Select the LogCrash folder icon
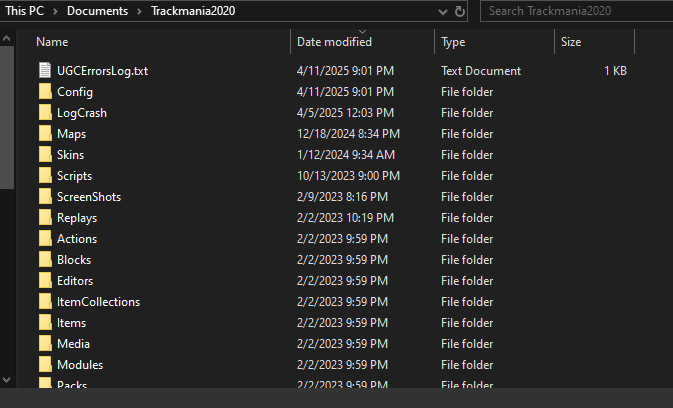This screenshot has height=408, width=673. (44, 113)
